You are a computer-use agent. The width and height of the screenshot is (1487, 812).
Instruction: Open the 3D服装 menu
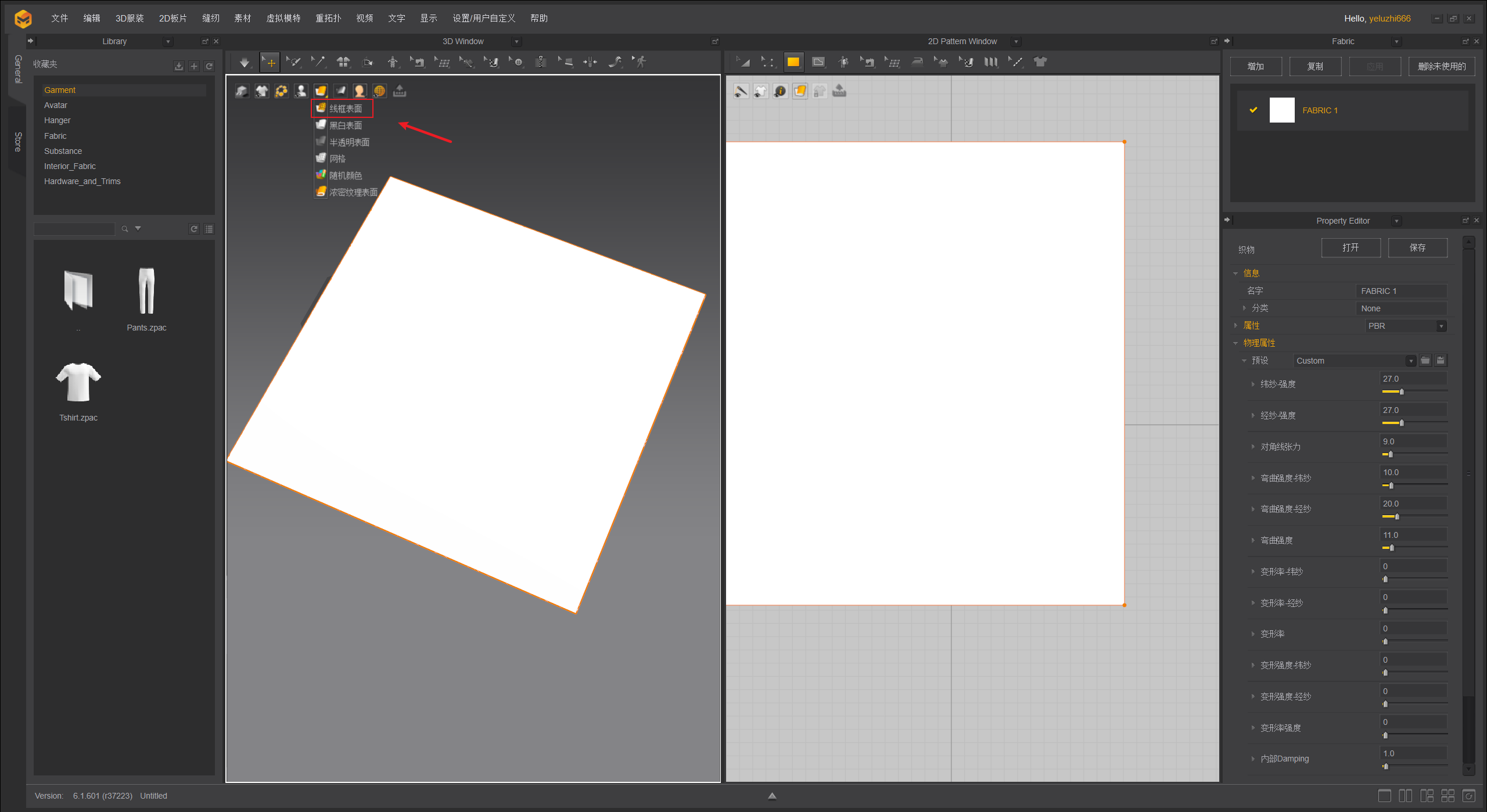pyautogui.click(x=130, y=18)
